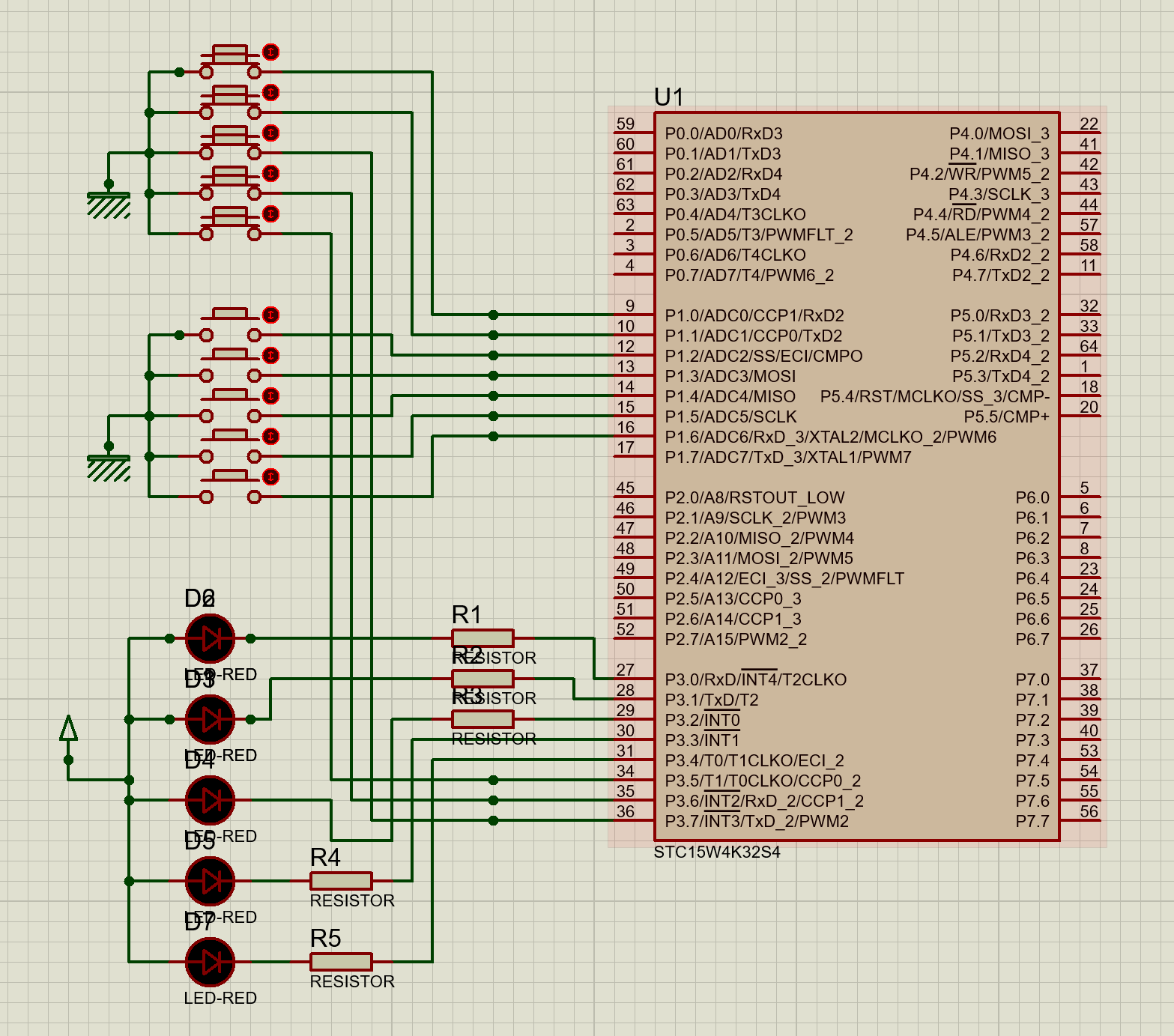Click the R4 reference label
The image size is (1174, 1036).
click(325, 857)
